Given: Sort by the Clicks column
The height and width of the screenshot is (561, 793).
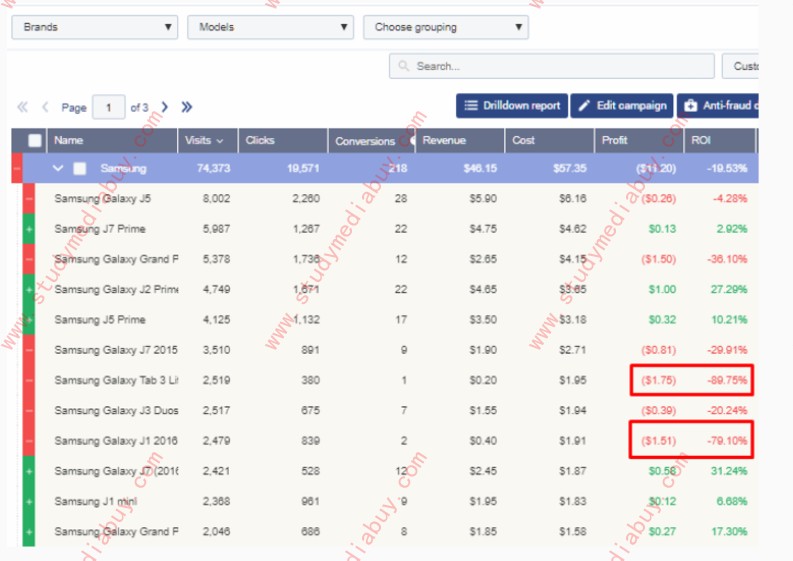Looking at the screenshot, I should (283, 141).
